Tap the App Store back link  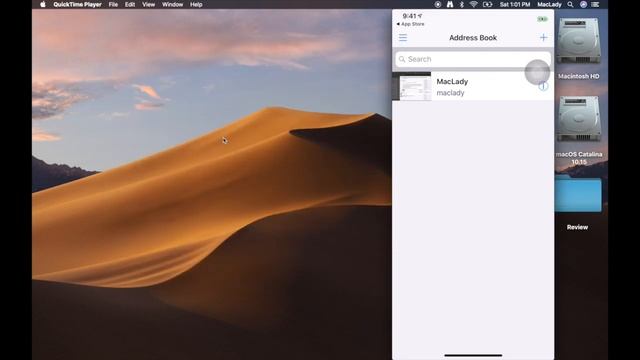pyautogui.click(x=411, y=24)
